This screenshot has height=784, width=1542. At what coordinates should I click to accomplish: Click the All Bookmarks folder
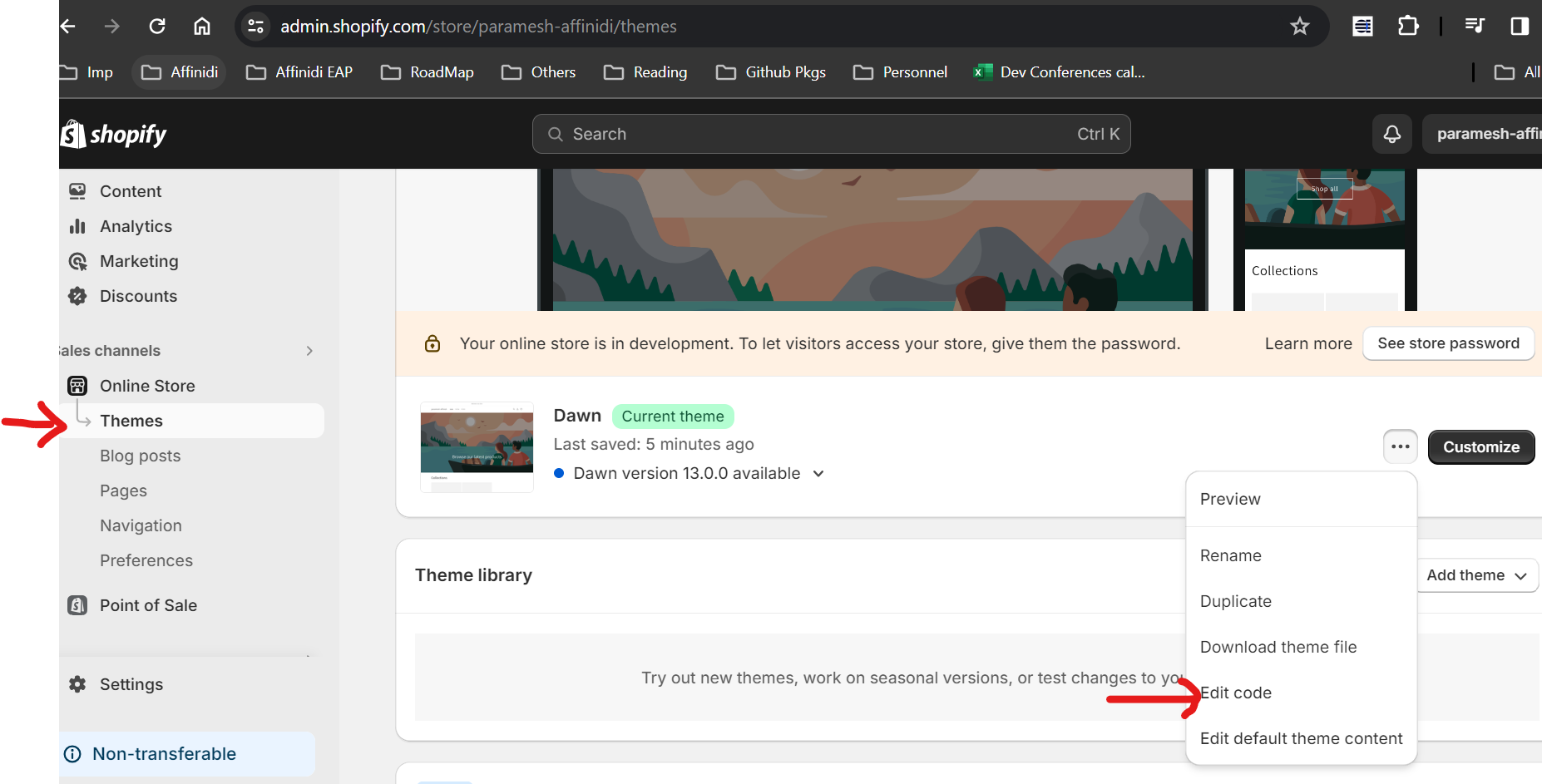1517,72
